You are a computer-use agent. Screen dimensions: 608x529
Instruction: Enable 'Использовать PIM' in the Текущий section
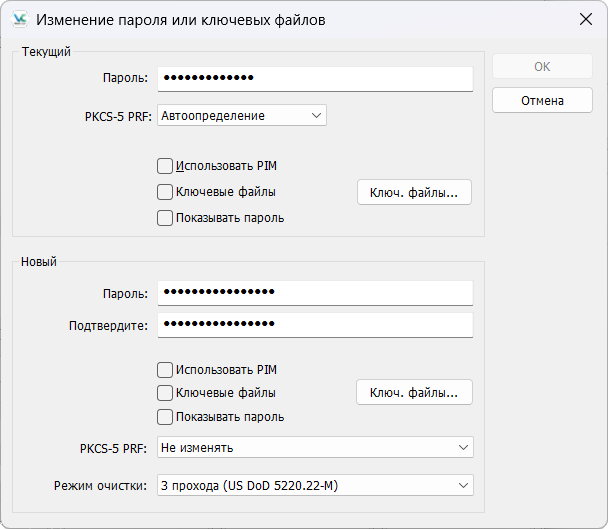[x=165, y=166]
